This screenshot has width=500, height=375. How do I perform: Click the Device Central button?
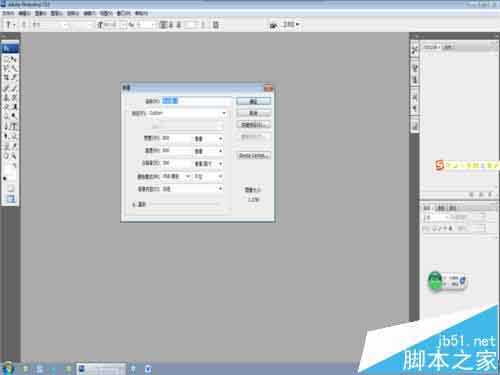coord(254,156)
